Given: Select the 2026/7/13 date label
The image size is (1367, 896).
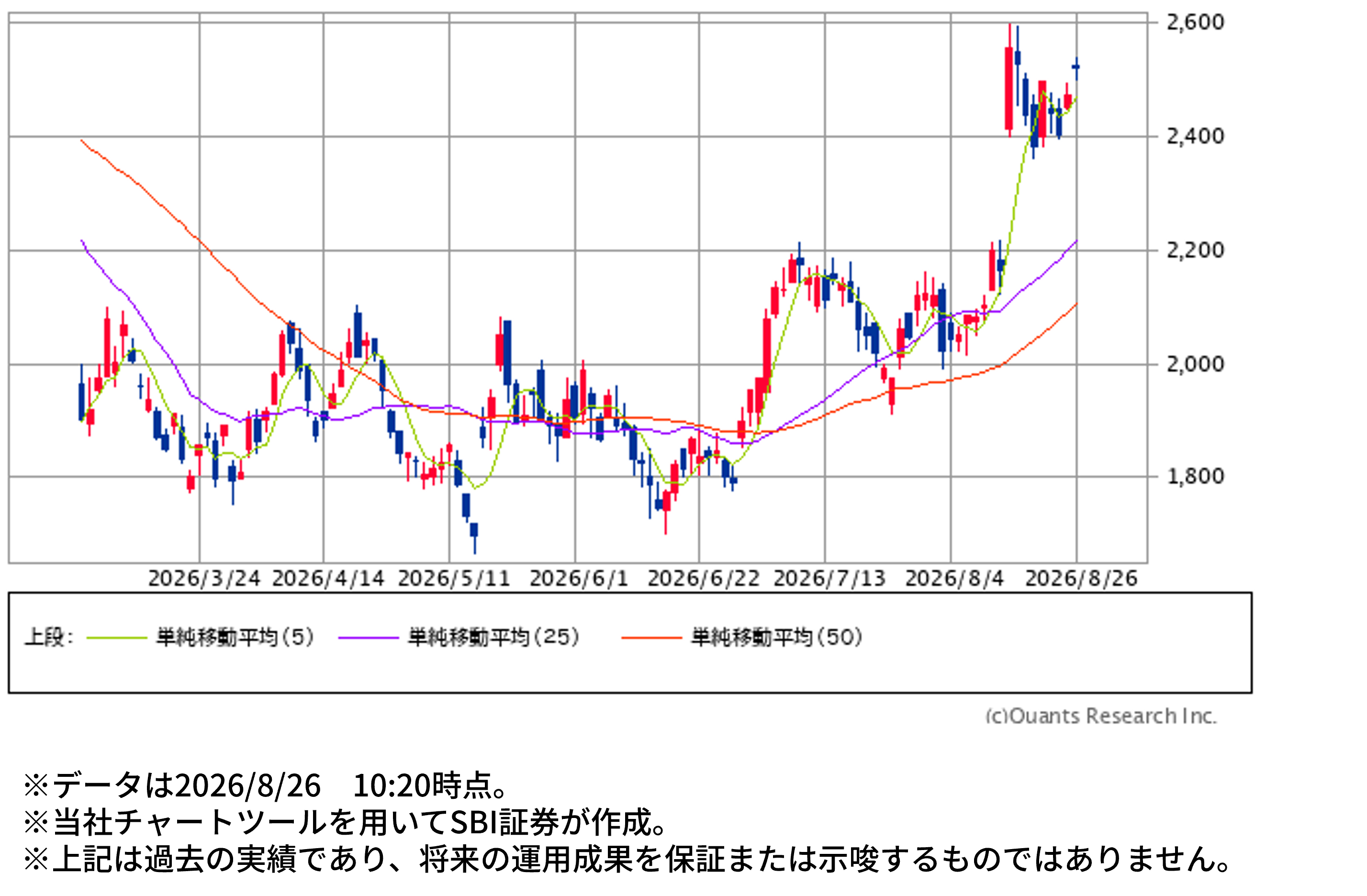Looking at the screenshot, I should pos(829,578).
